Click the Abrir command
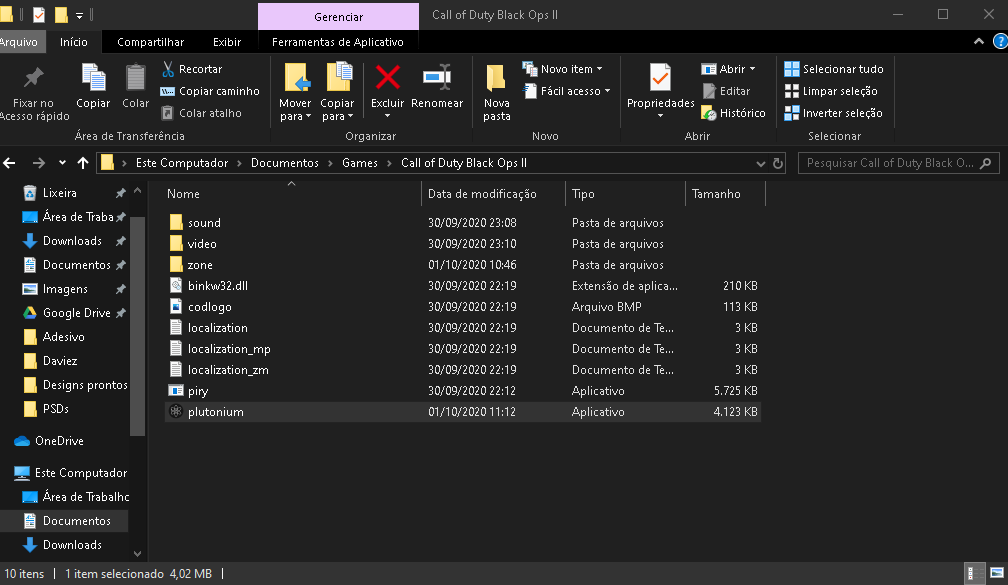1008x585 pixels. pos(728,69)
